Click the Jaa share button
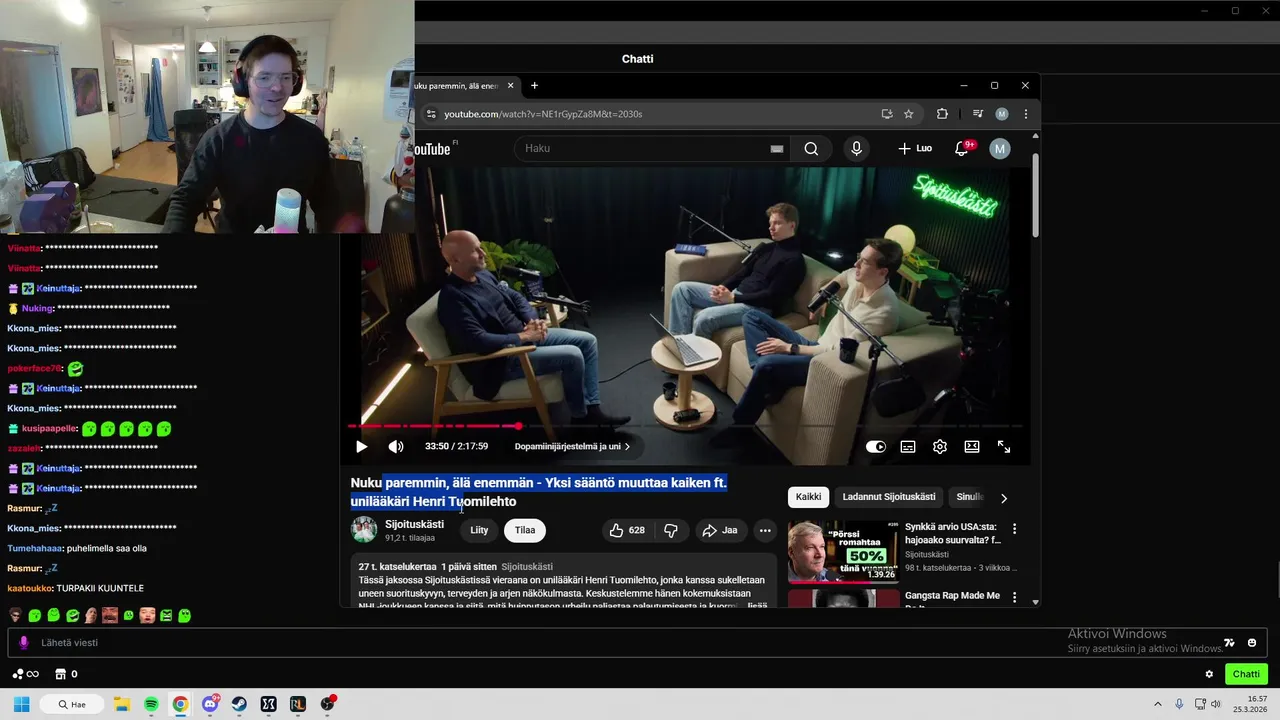Screen dimensions: 1280x720 point(720,531)
